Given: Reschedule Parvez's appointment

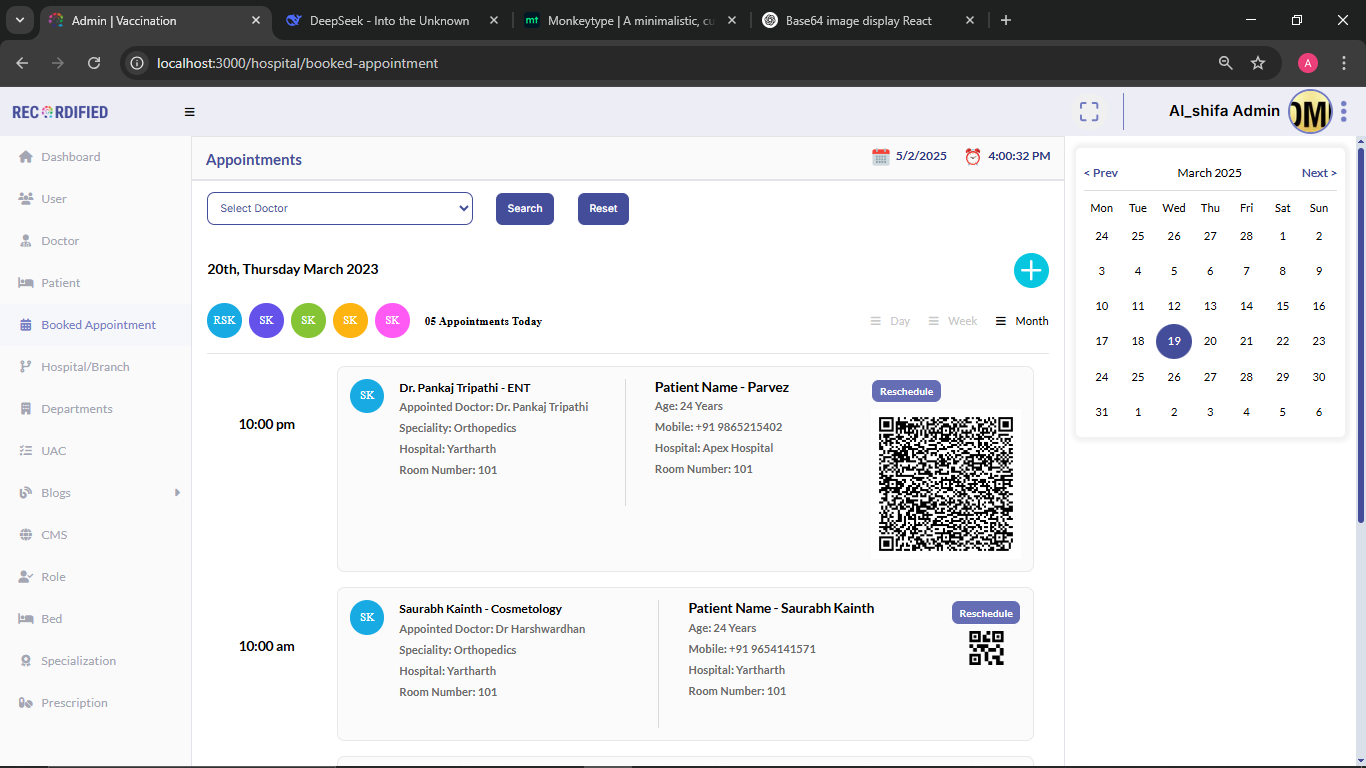Looking at the screenshot, I should coord(906,391).
